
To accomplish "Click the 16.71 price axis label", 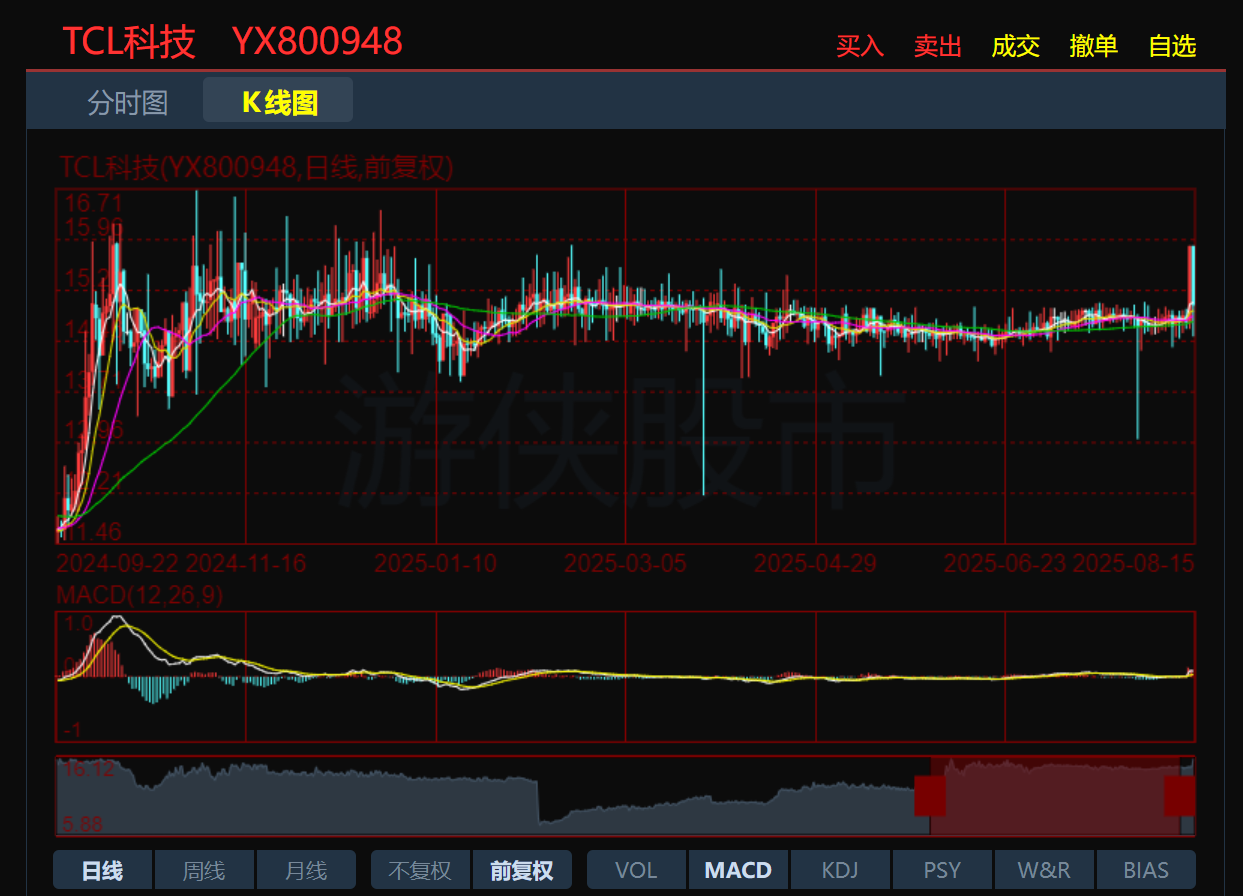I will (93, 205).
